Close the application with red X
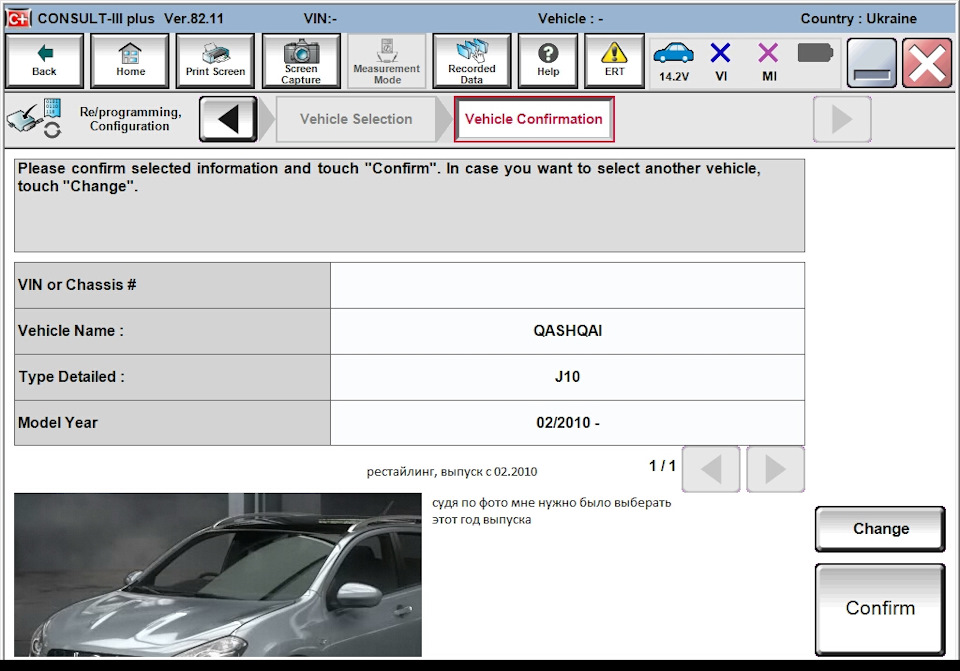This screenshot has width=960, height=671. (x=927, y=62)
